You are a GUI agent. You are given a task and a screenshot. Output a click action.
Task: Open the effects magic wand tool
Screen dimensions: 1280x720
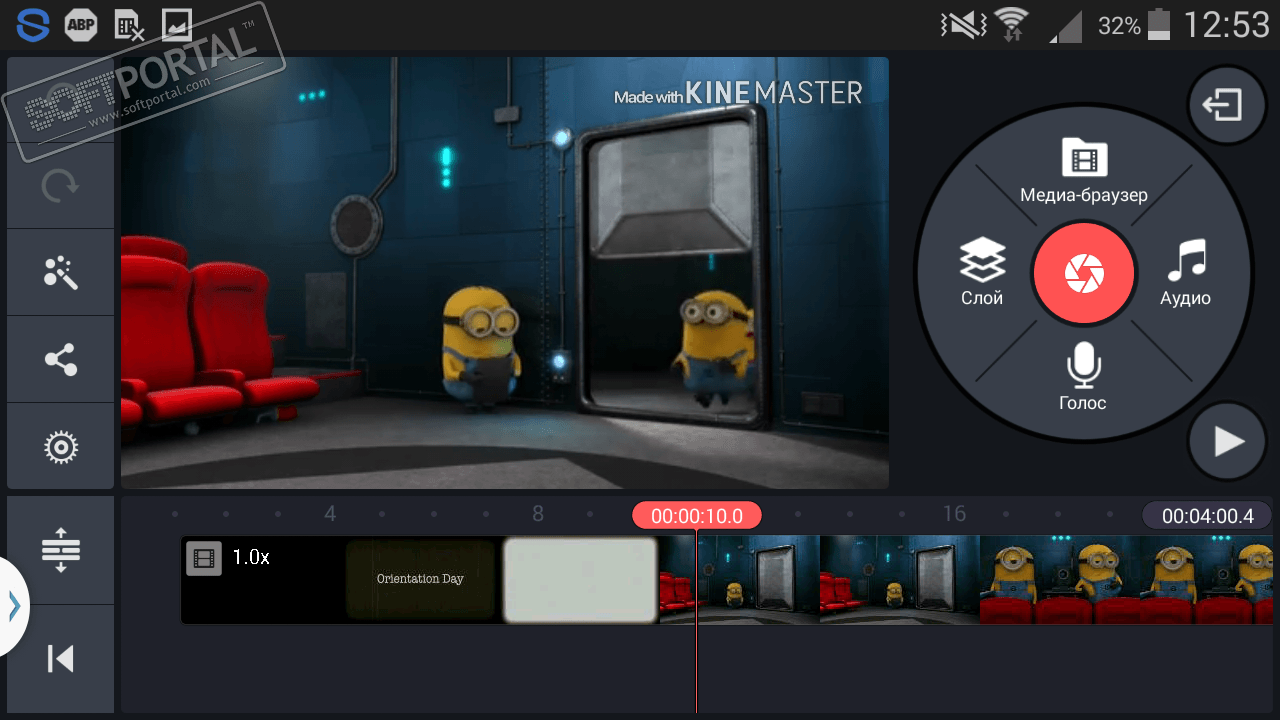(61, 273)
